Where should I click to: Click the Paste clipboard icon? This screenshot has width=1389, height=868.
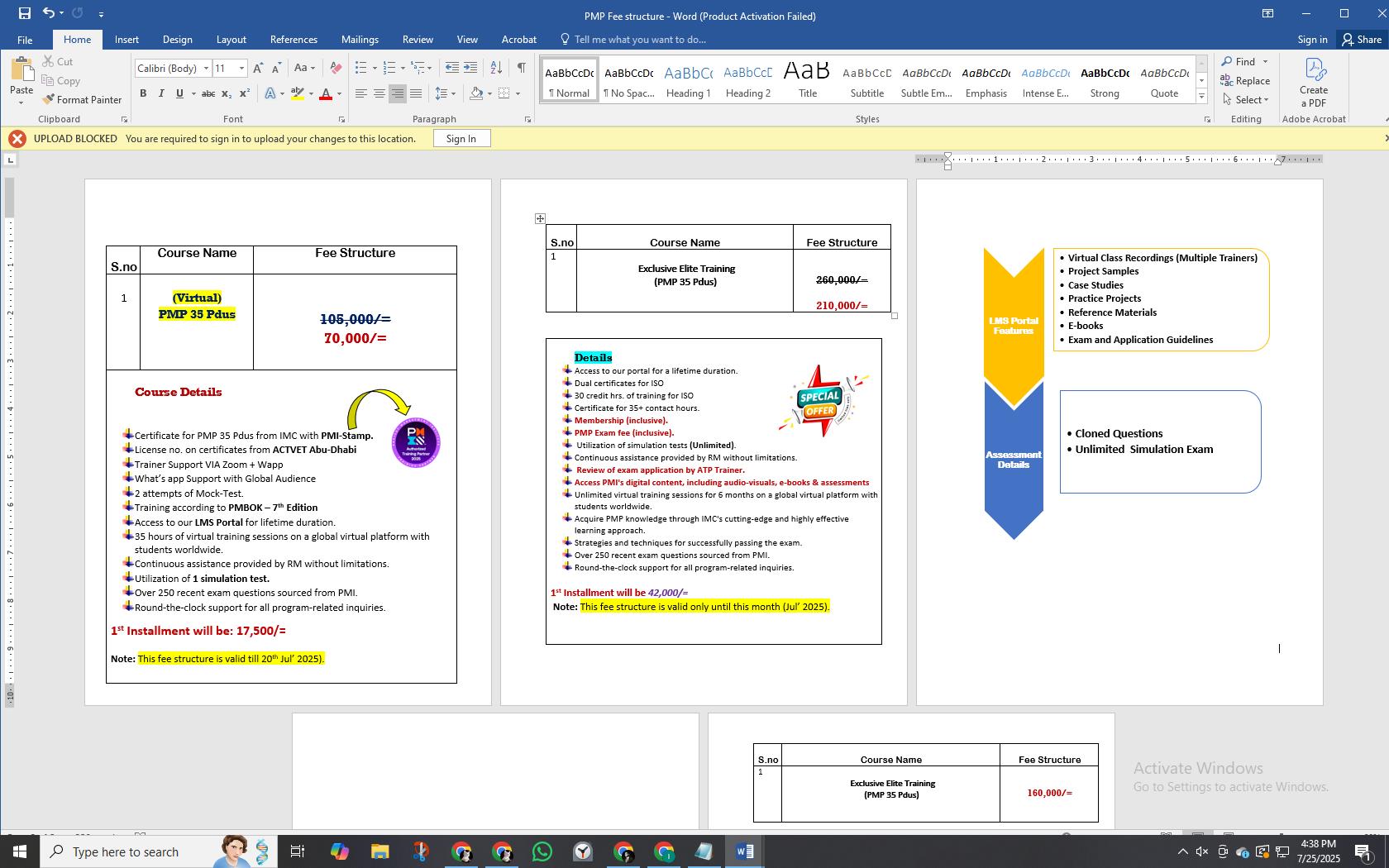coord(21,69)
